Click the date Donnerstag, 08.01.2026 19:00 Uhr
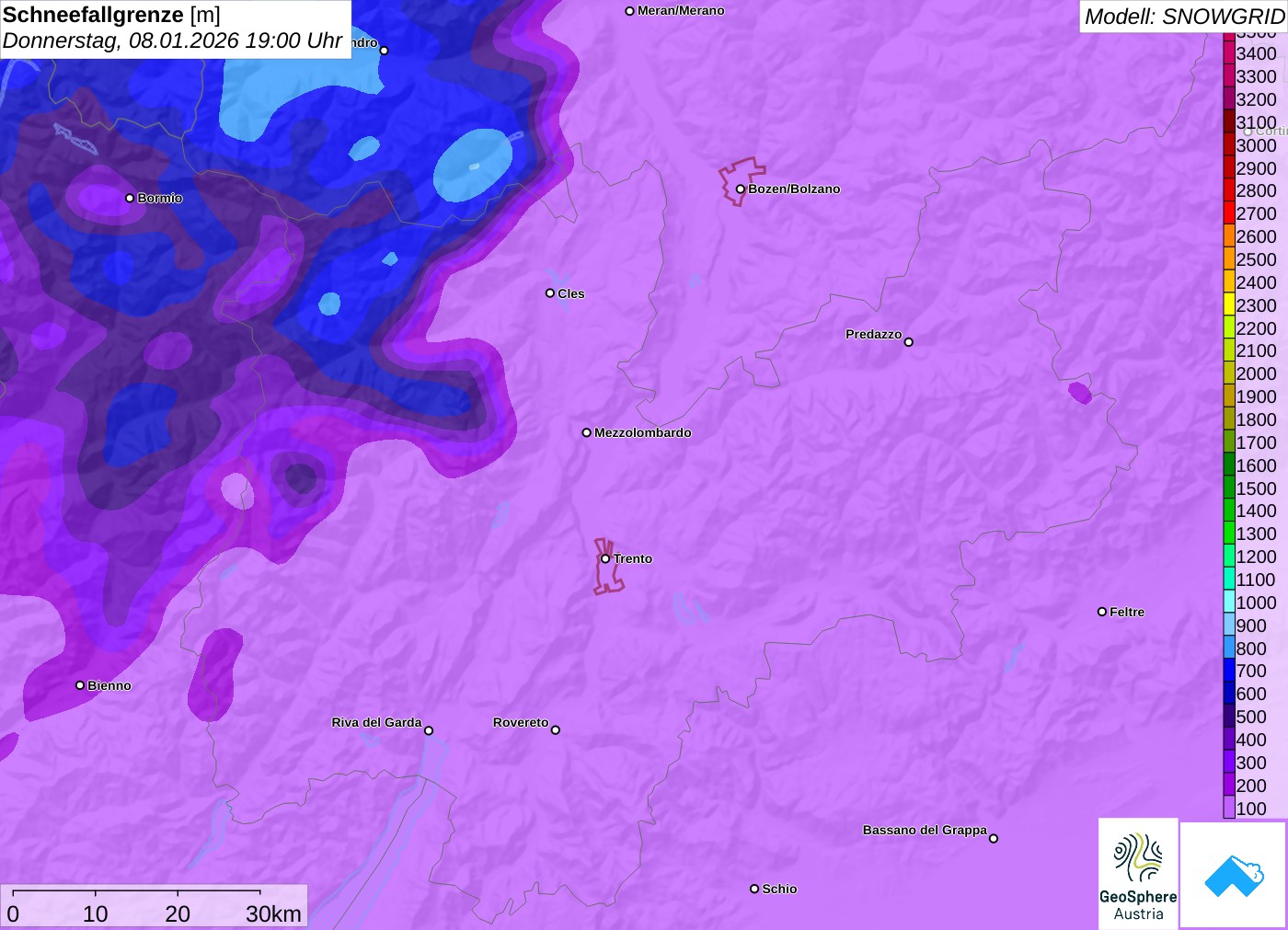Image resolution: width=1288 pixels, height=930 pixels. 172,41
